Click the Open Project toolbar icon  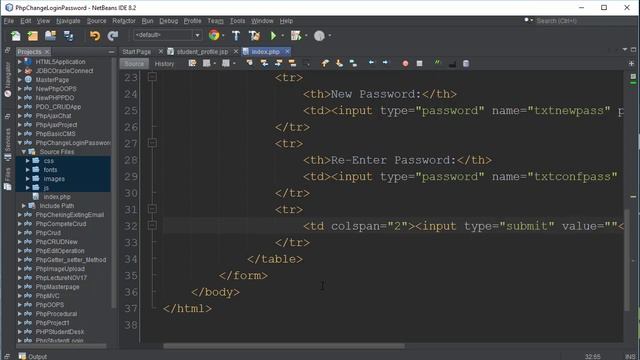51,36
